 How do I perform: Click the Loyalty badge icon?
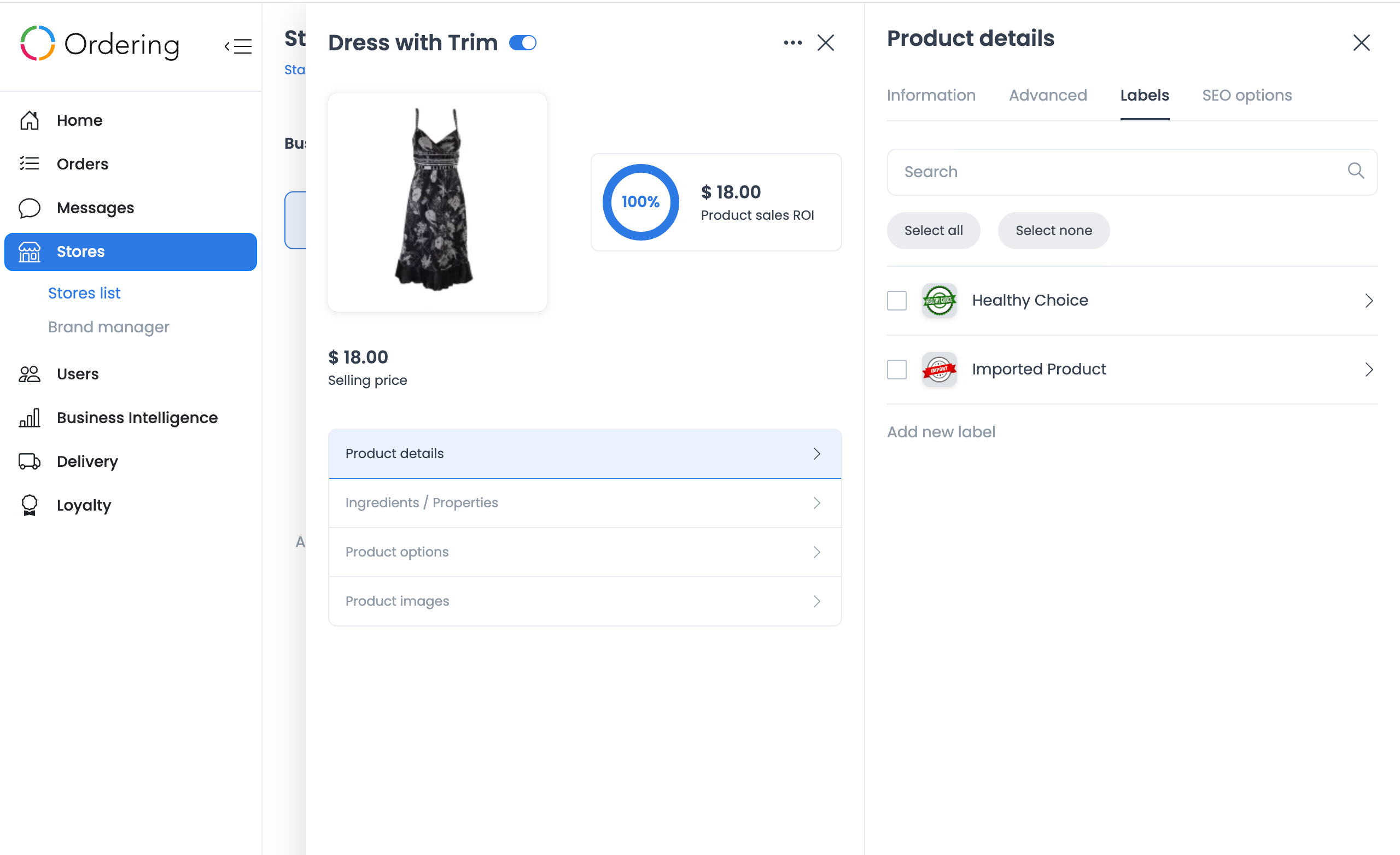[30, 505]
